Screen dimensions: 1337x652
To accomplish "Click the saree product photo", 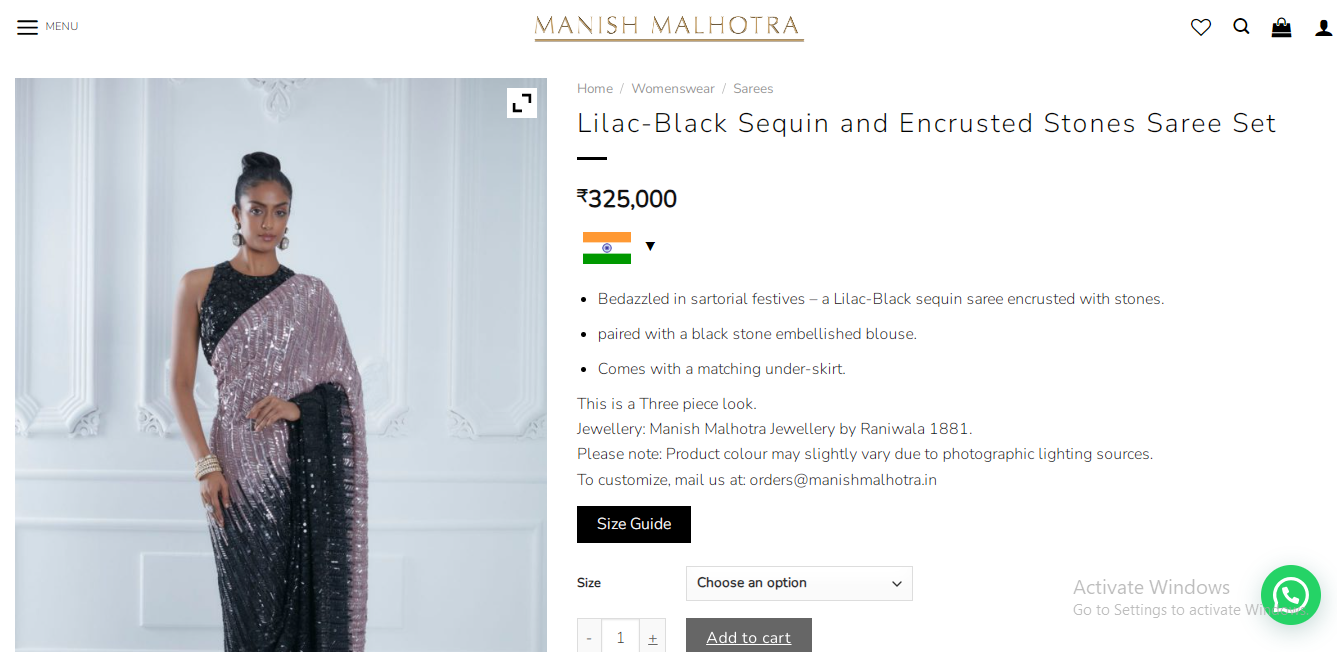I will tap(280, 400).
